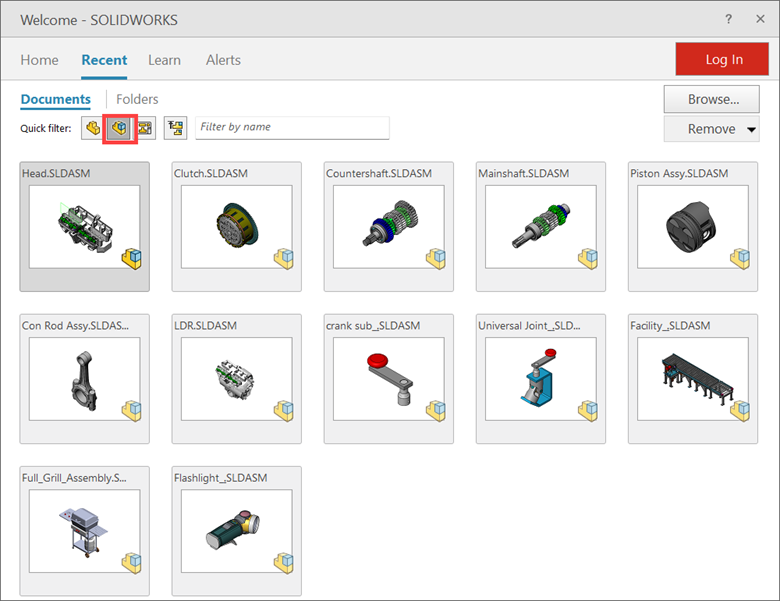The width and height of the screenshot is (780, 601).
Task: Click assembly icon on Mainshaft.SLDASM card
Action: 588,259
